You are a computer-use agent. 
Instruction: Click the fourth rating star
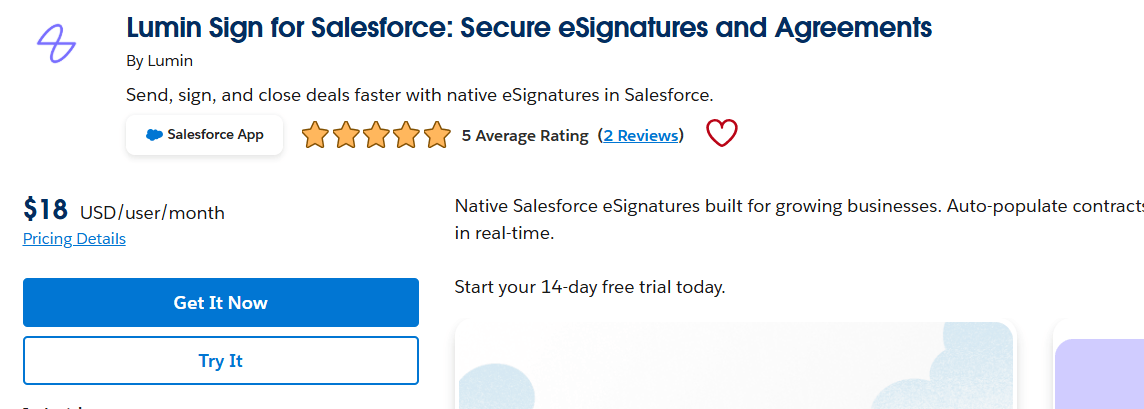coord(407,135)
